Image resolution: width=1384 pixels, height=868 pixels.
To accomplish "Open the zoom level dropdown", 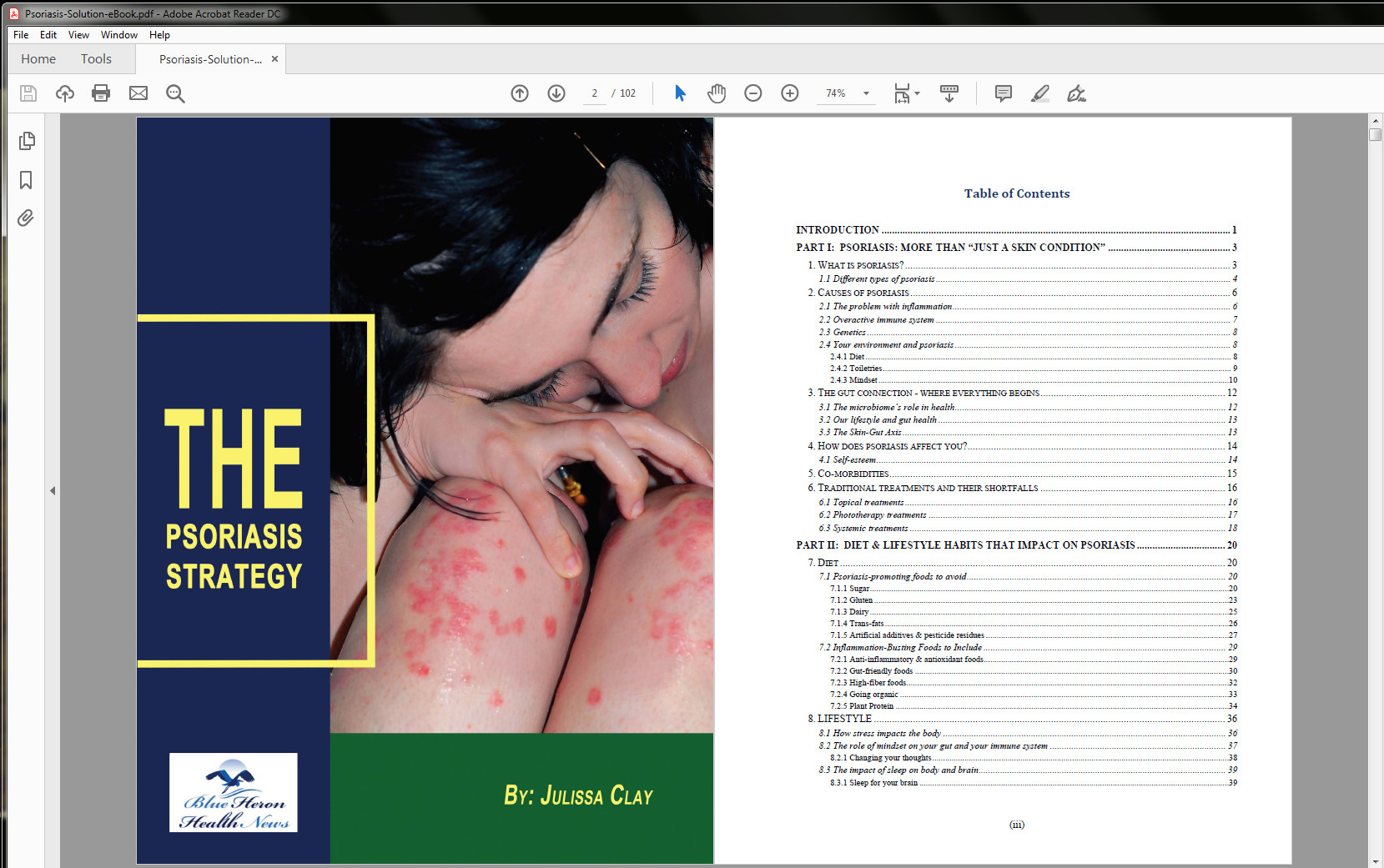I will coord(866,93).
